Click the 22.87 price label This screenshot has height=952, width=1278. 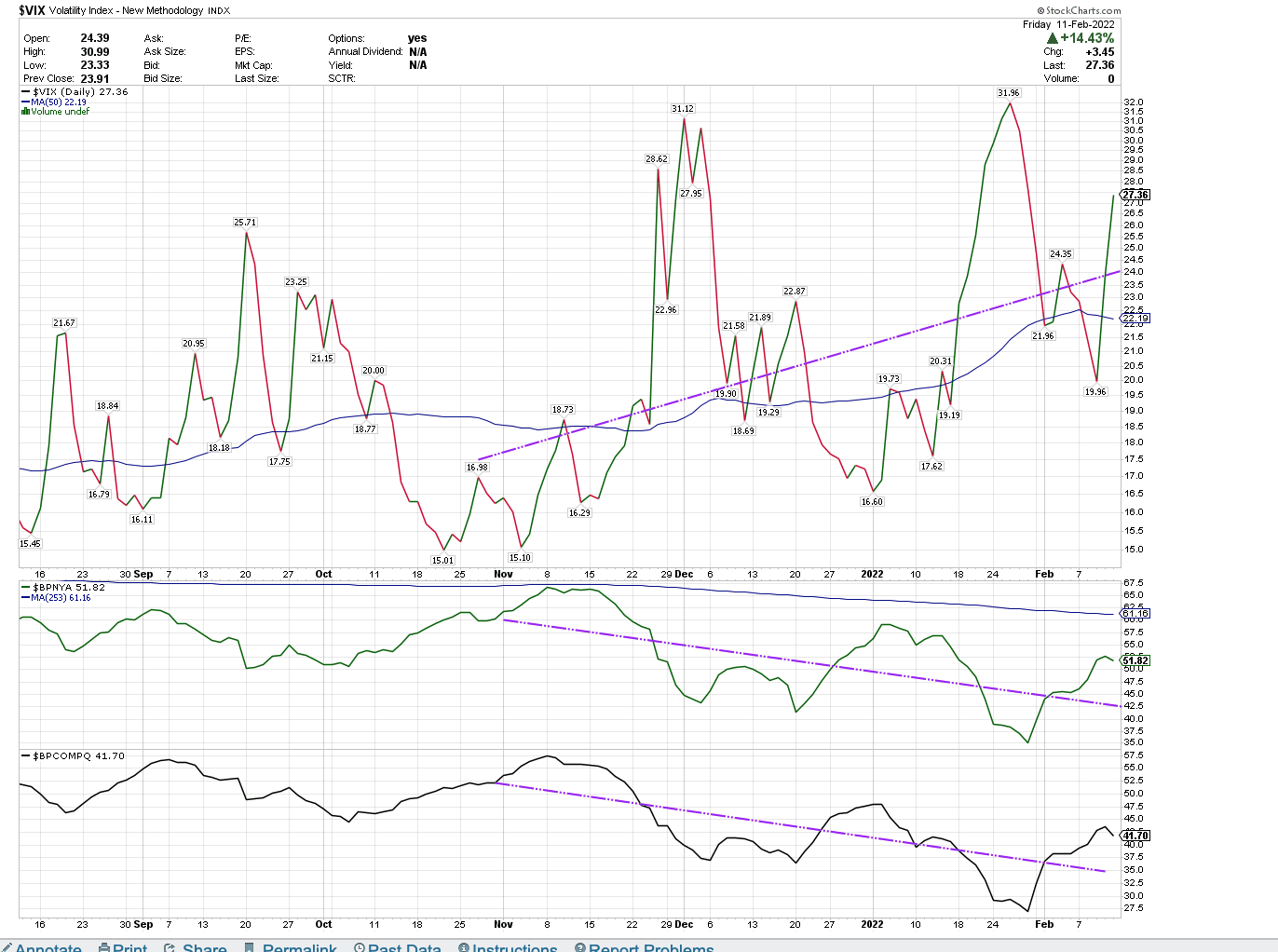tap(795, 292)
